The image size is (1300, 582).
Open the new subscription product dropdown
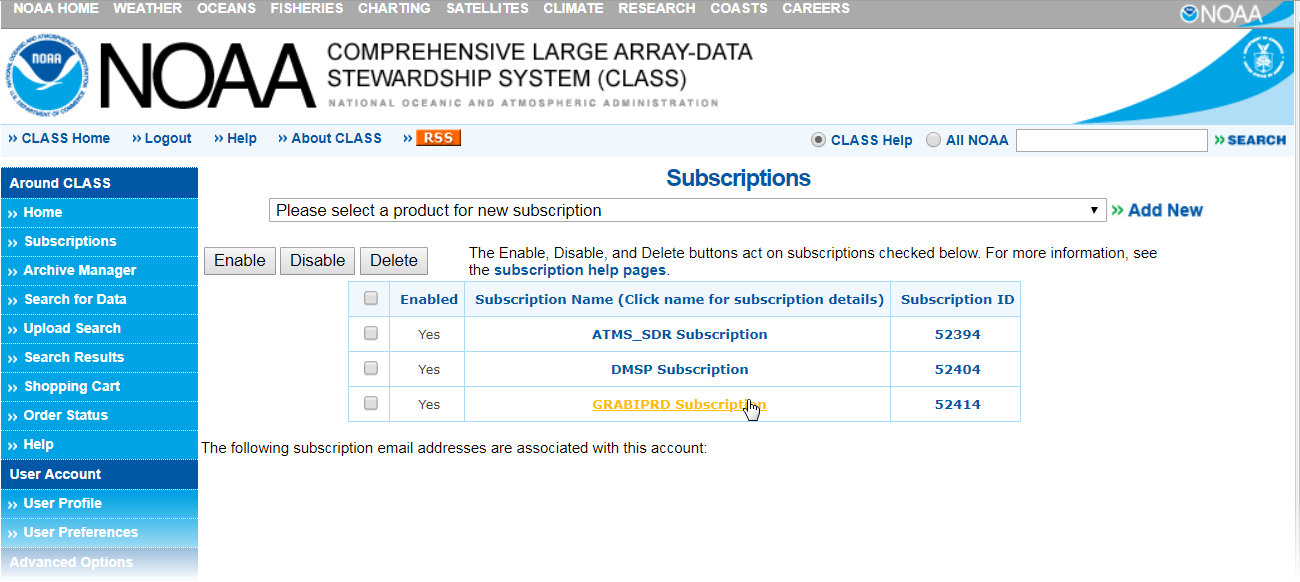[687, 211]
